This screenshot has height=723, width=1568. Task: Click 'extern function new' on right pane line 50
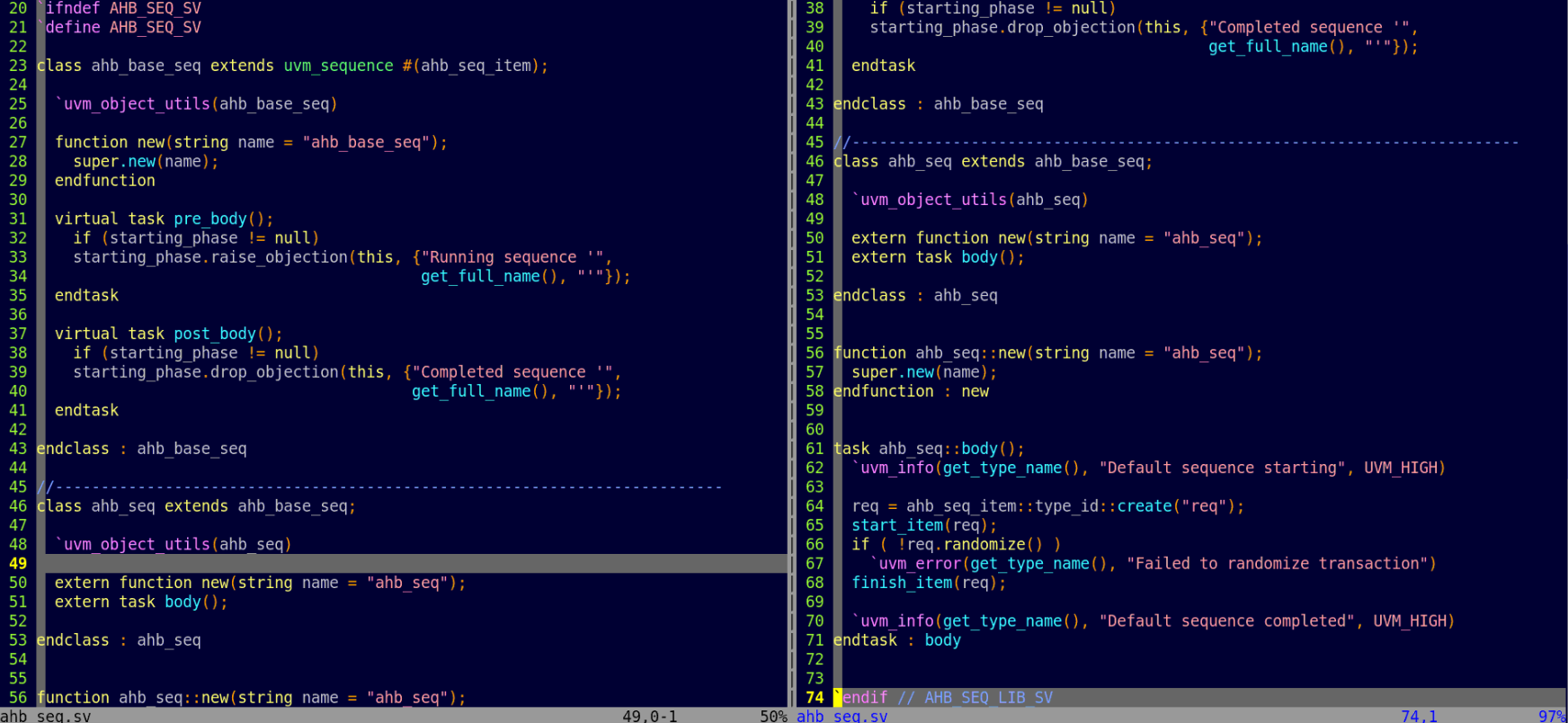(939, 237)
